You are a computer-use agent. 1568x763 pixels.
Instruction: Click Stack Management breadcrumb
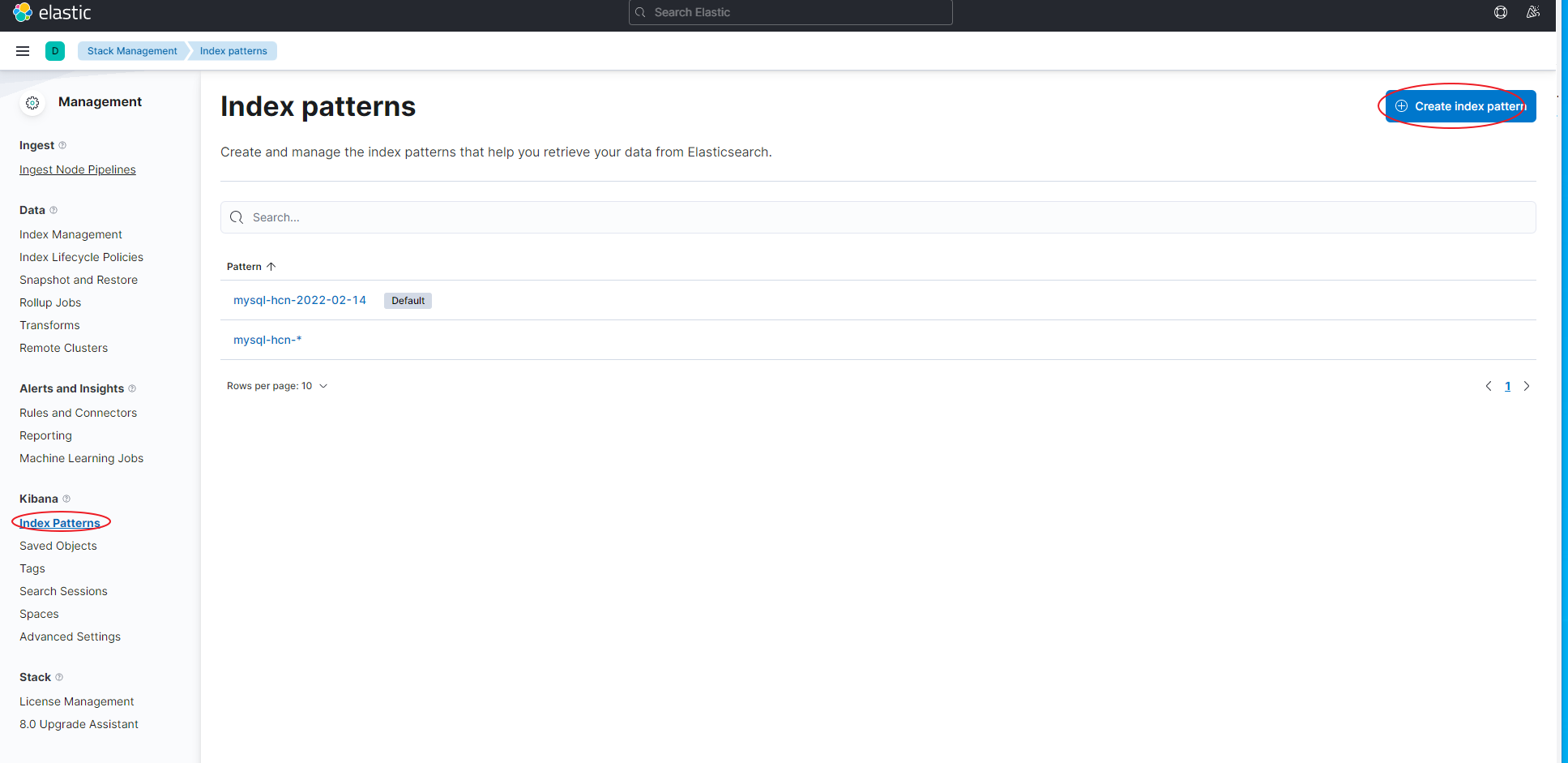(132, 51)
